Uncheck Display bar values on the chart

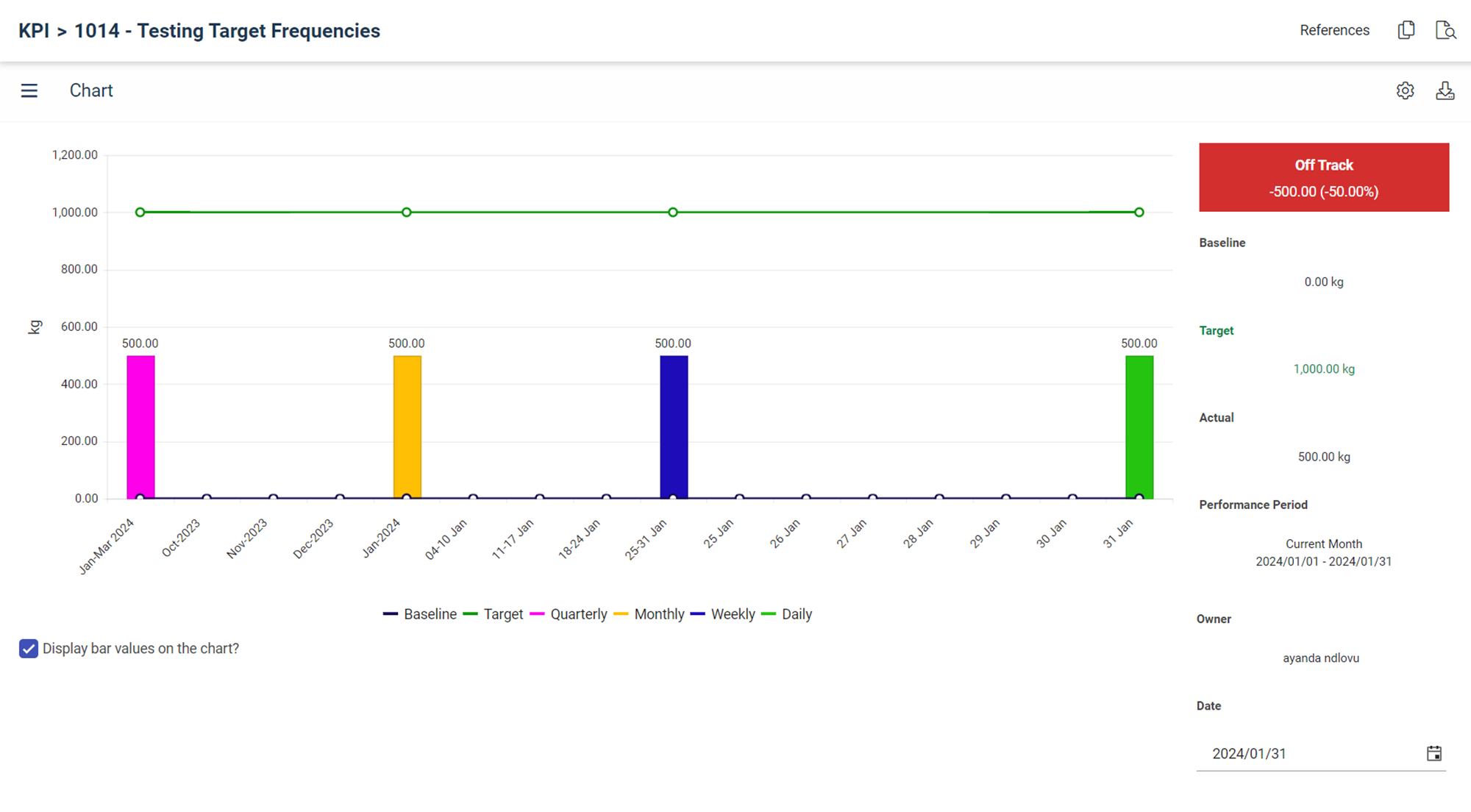tap(29, 649)
